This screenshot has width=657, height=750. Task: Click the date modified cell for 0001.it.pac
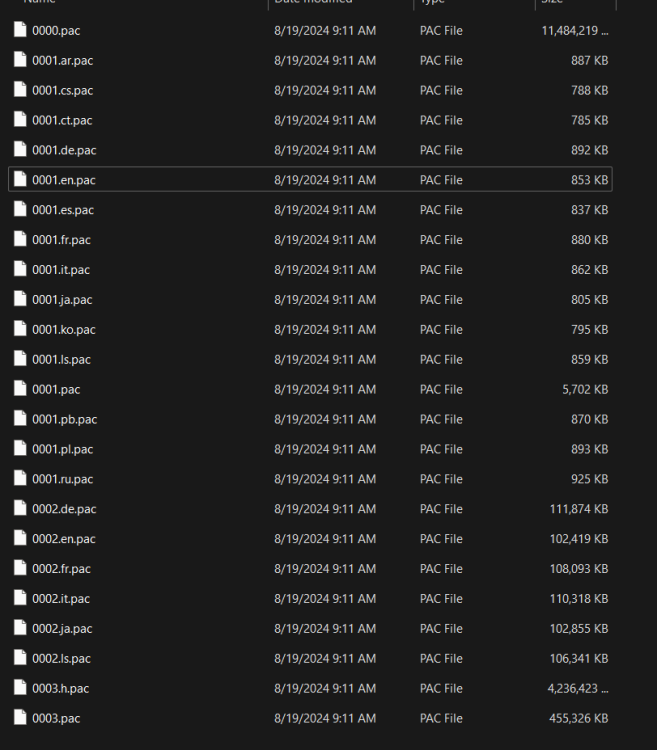(324, 270)
